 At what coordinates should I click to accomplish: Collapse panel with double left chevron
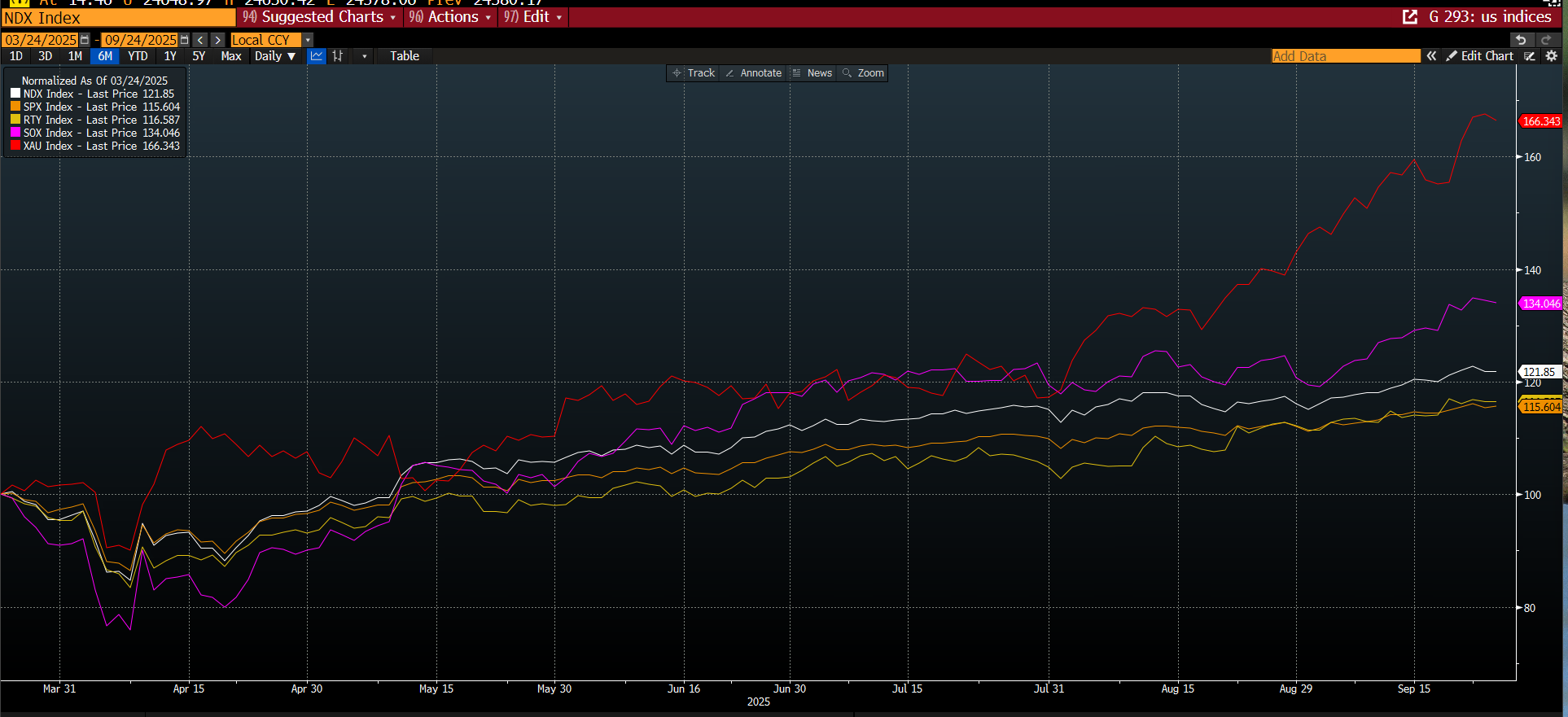pos(1431,56)
